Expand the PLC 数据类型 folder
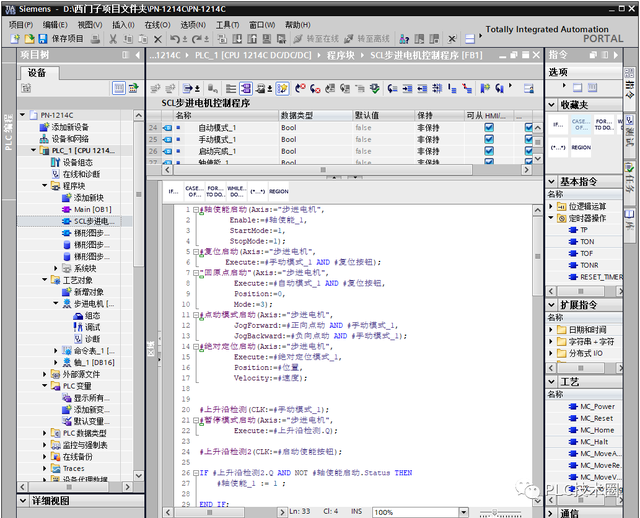This screenshot has height=518, width=640. click(44, 433)
